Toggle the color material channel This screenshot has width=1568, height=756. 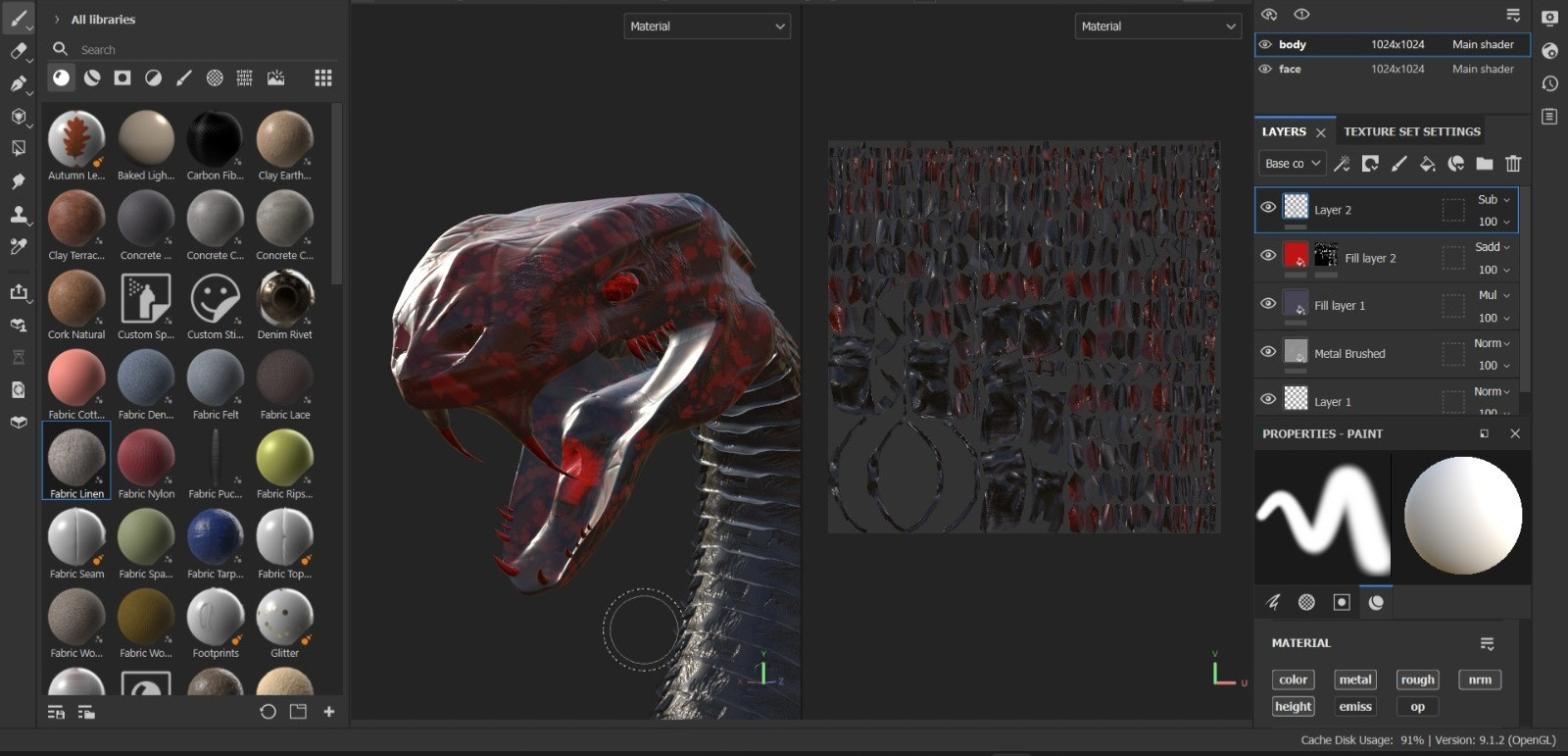pyautogui.click(x=1293, y=680)
